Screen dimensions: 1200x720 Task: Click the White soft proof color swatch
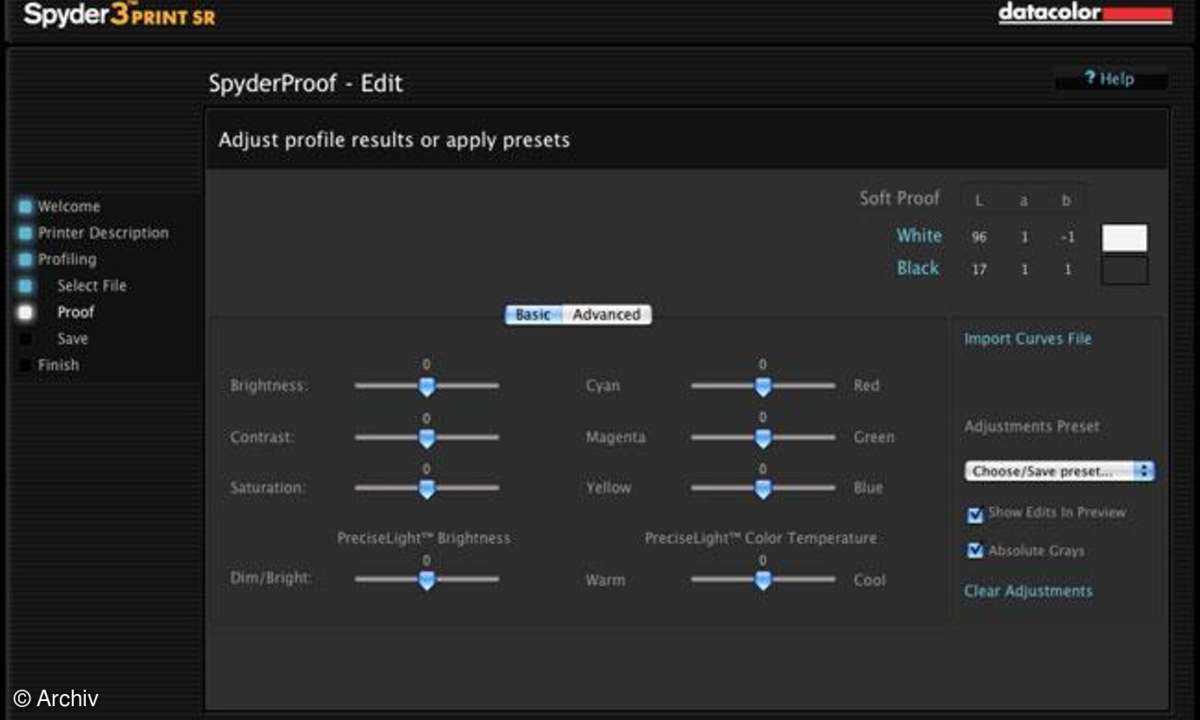1124,238
